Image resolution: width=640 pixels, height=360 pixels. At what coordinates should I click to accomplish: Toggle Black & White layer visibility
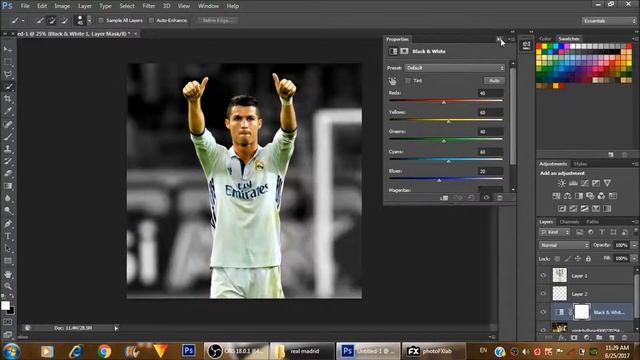(543, 312)
